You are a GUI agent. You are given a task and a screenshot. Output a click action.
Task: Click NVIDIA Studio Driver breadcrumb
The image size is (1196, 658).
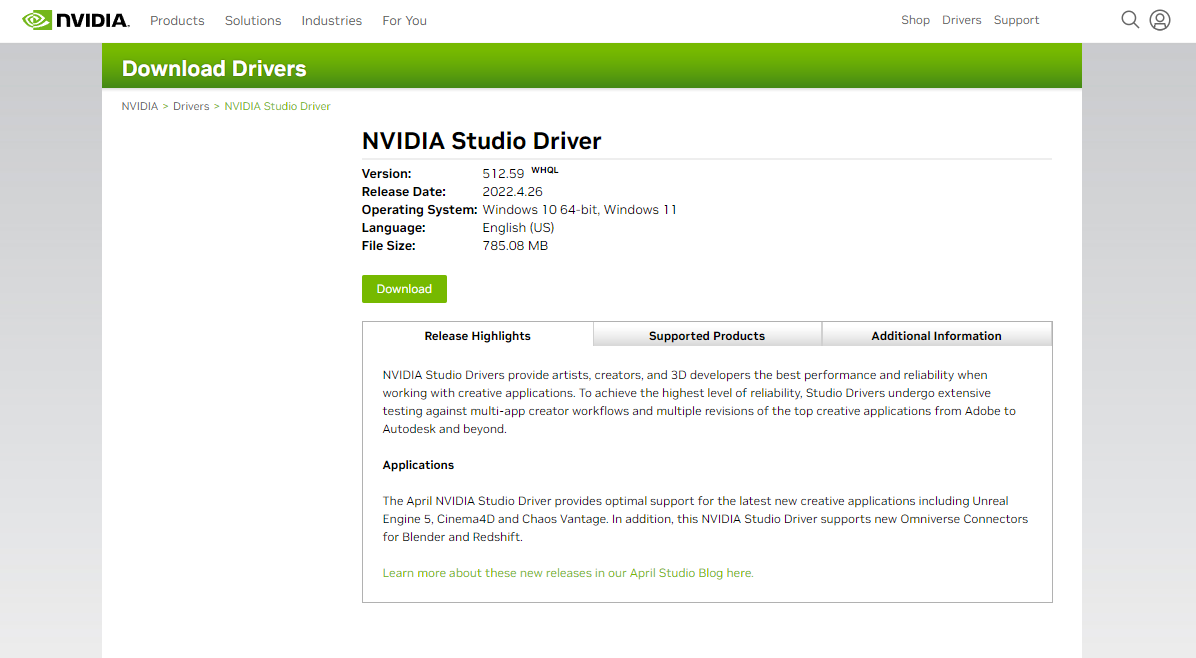(277, 106)
